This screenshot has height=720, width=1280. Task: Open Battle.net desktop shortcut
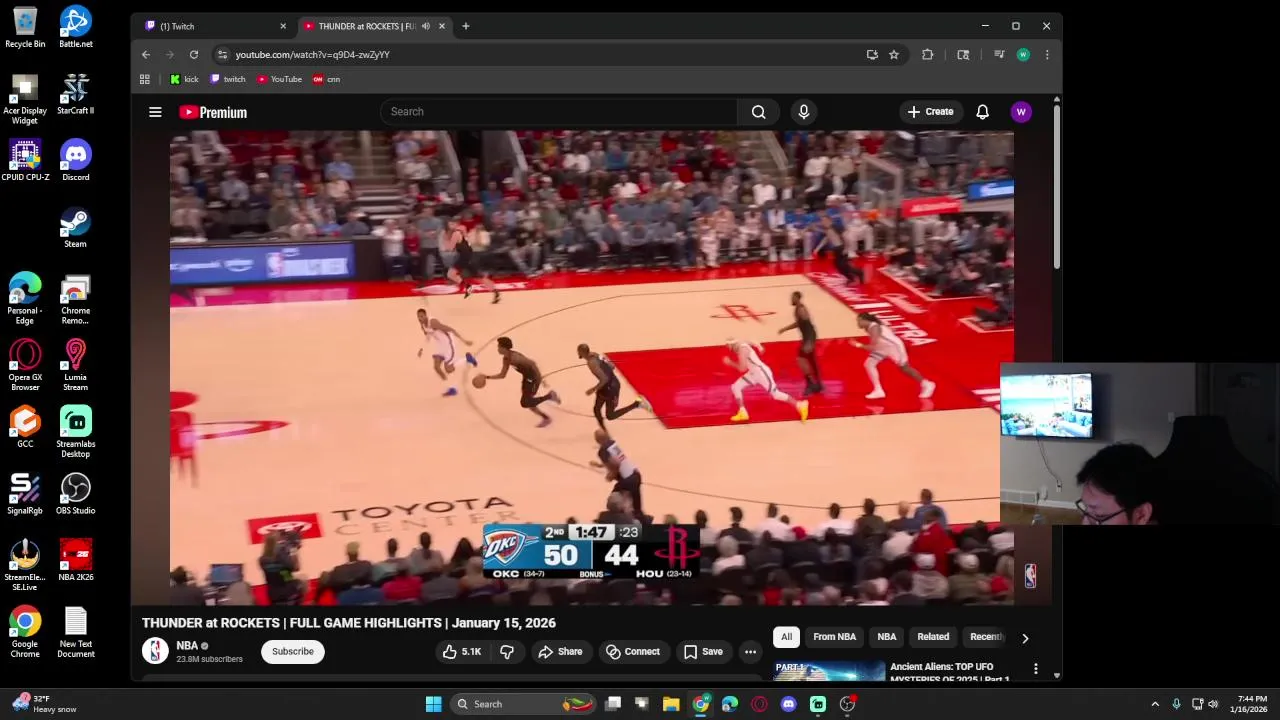click(x=76, y=27)
